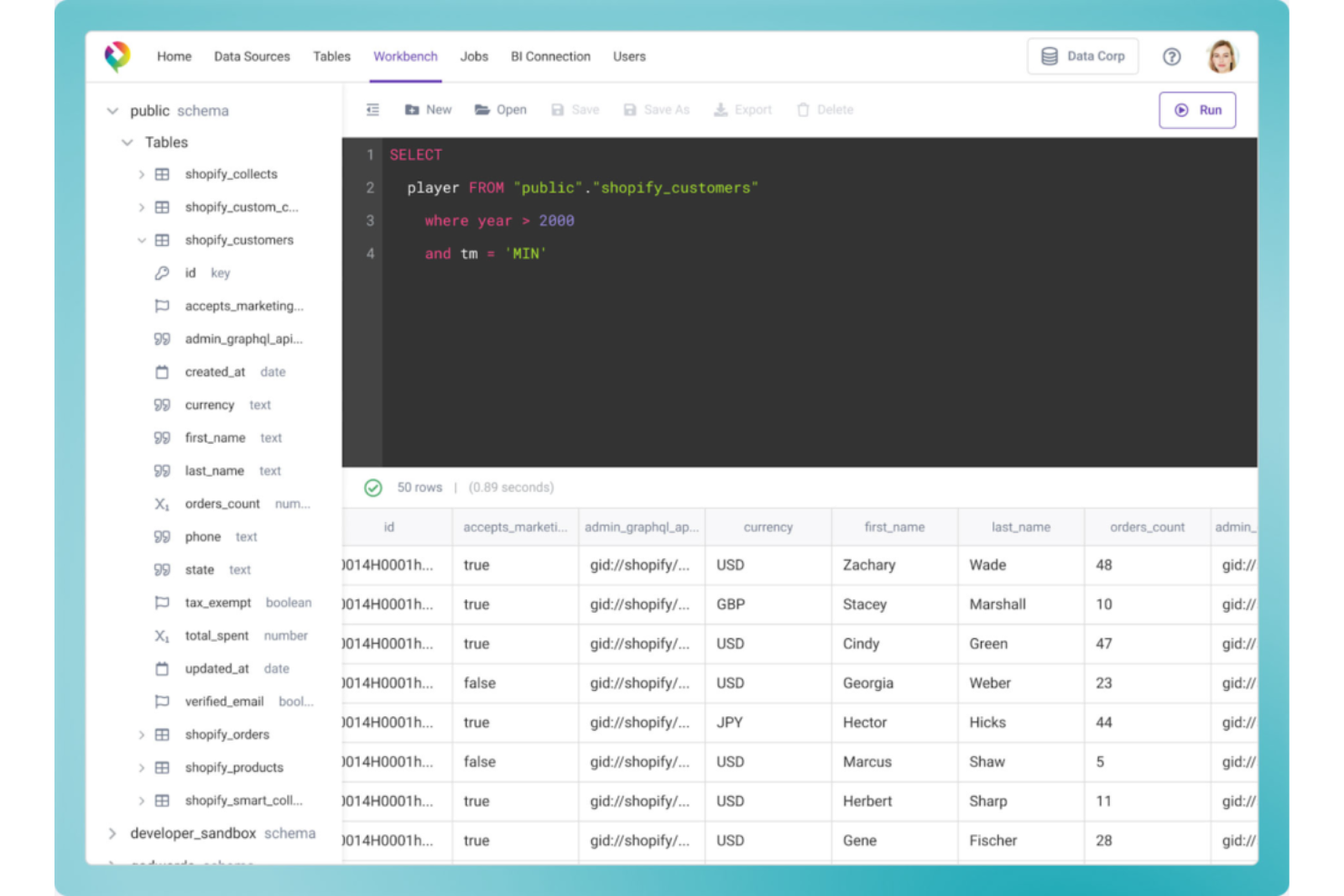1344x896 pixels.
Task: Open the help question mark icon
Action: [1171, 56]
